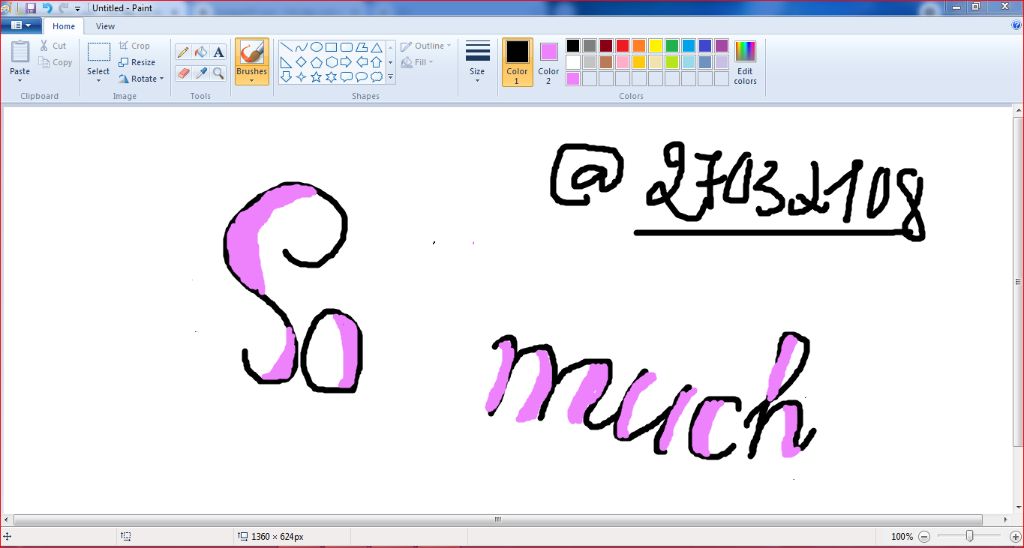Click the Crop button
The image size is (1024, 548).
tap(135, 46)
